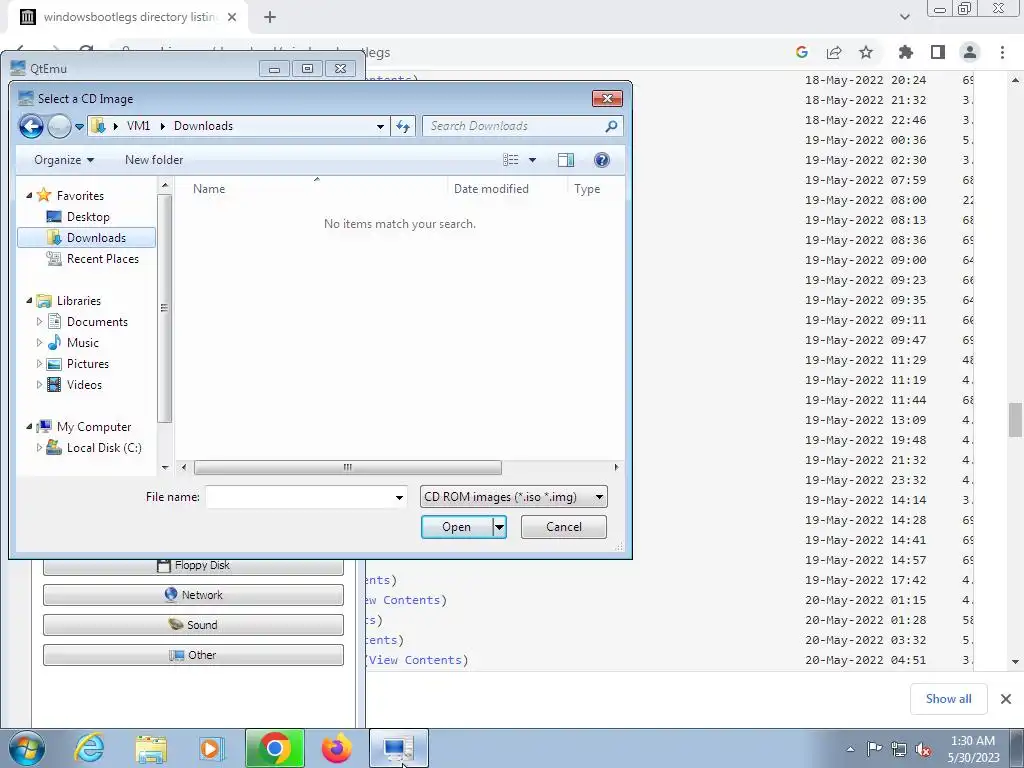Launch Internet Explorer from the taskbar

click(x=89, y=748)
